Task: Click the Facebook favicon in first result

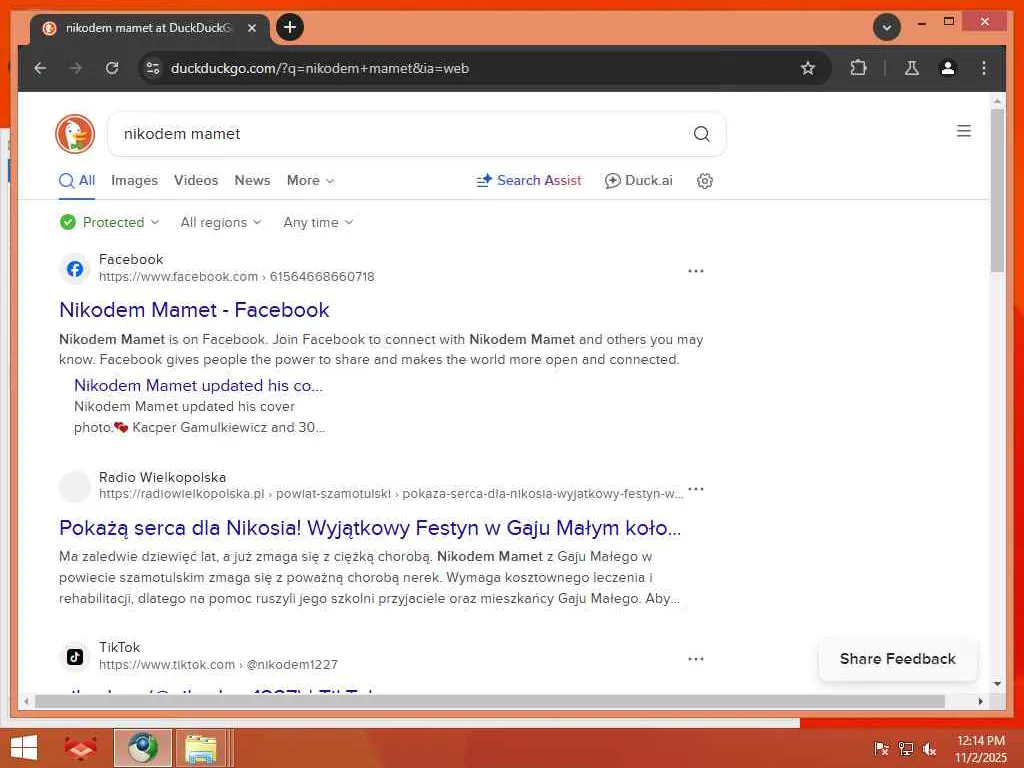Action: tap(75, 268)
